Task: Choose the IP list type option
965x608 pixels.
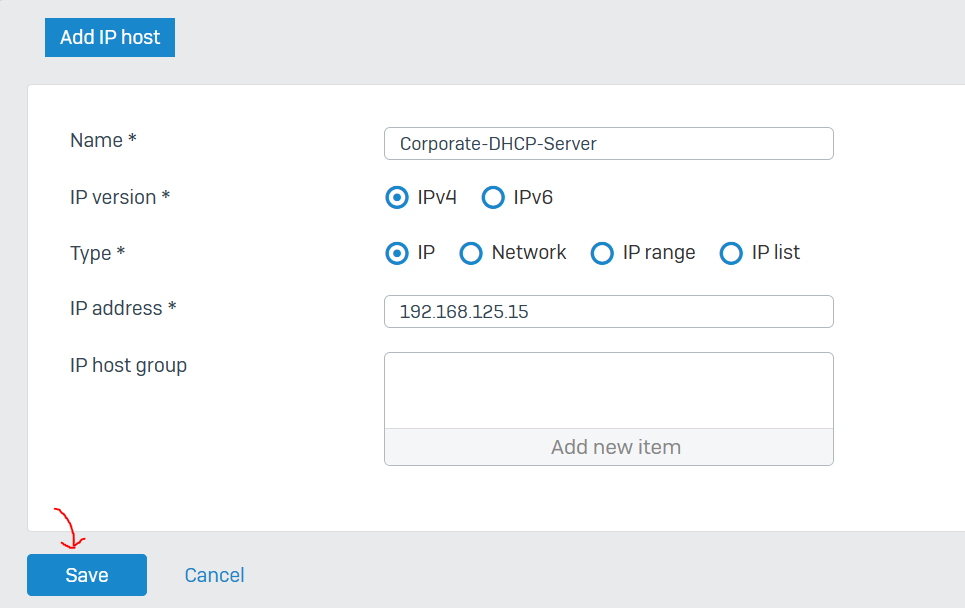Action: [x=731, y=253]
